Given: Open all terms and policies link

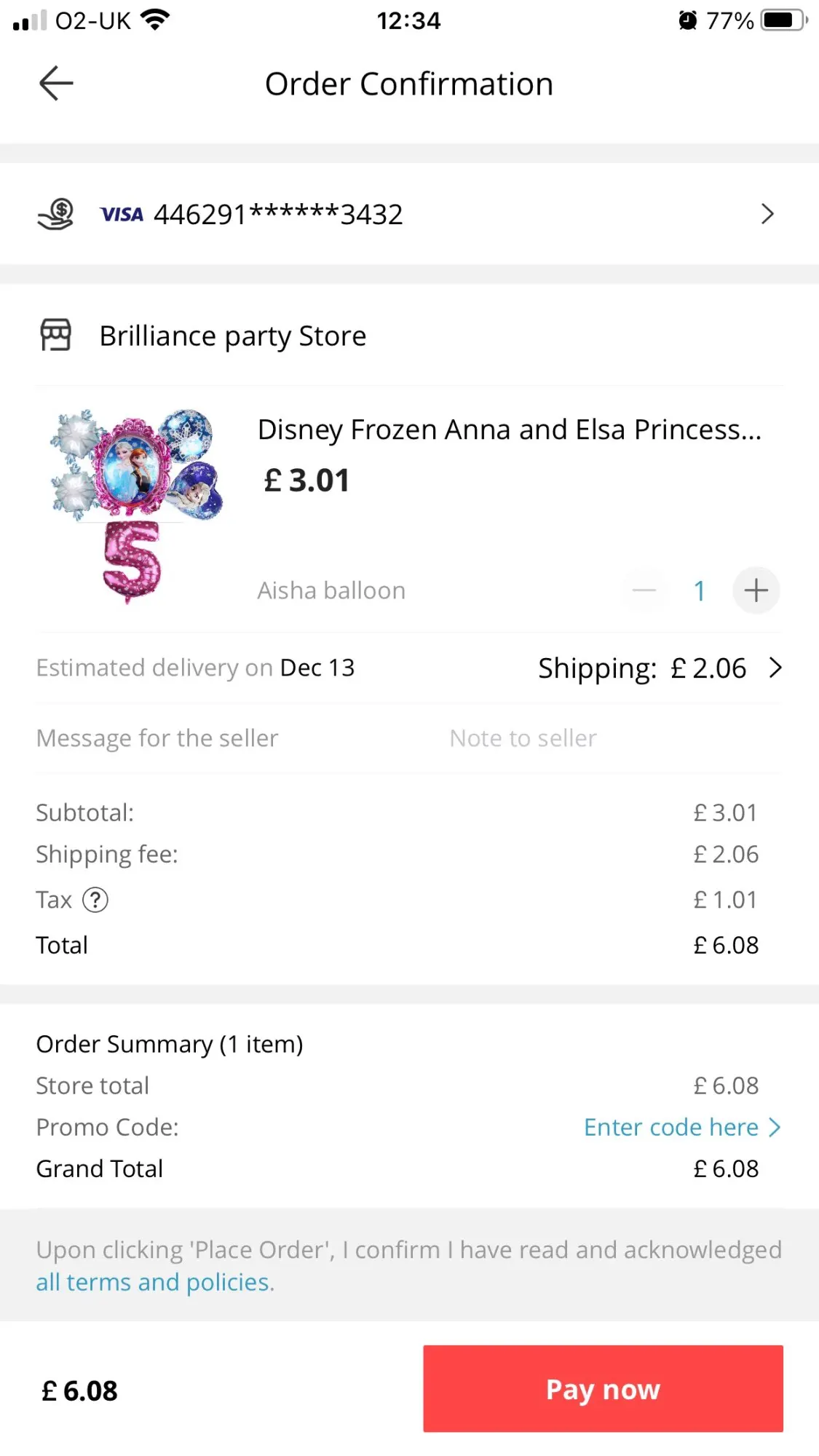Looking at the screenshot, I should [x=154, y=1282].
